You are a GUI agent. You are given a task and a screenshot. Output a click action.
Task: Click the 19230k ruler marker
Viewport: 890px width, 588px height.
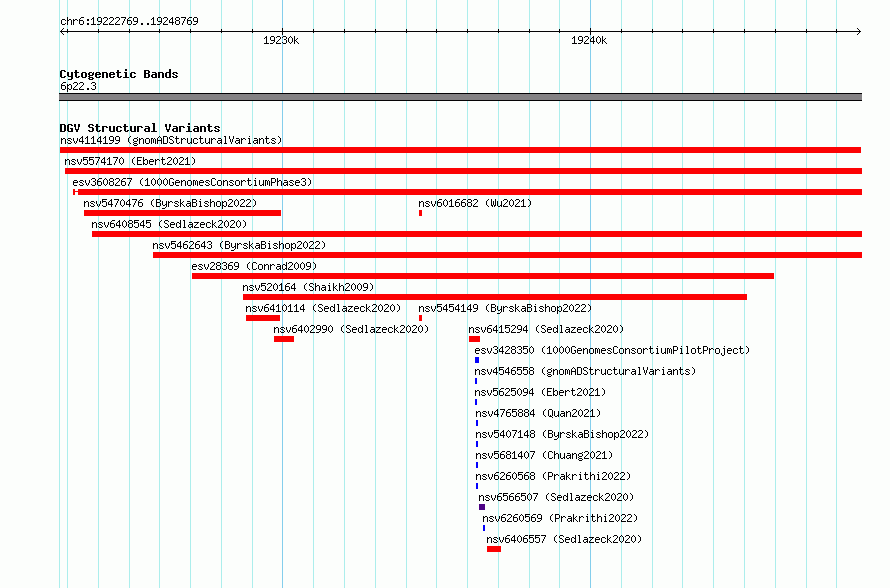(x=281, y=40)
